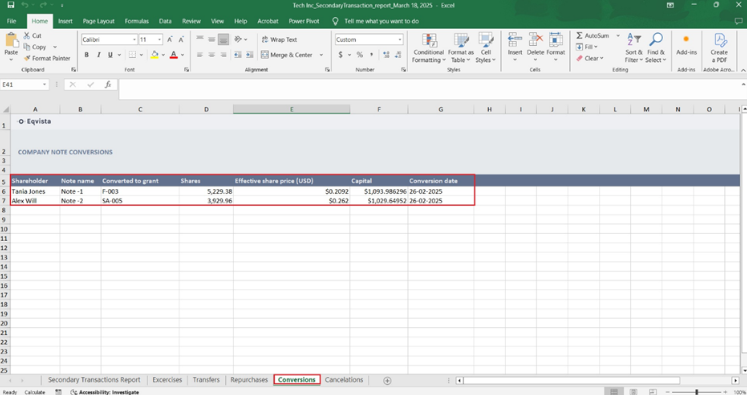Click Accessibility: Investigate in status bar
This screenshot has height=395, width=747.
pyautogui.click(x=105, y=392)
